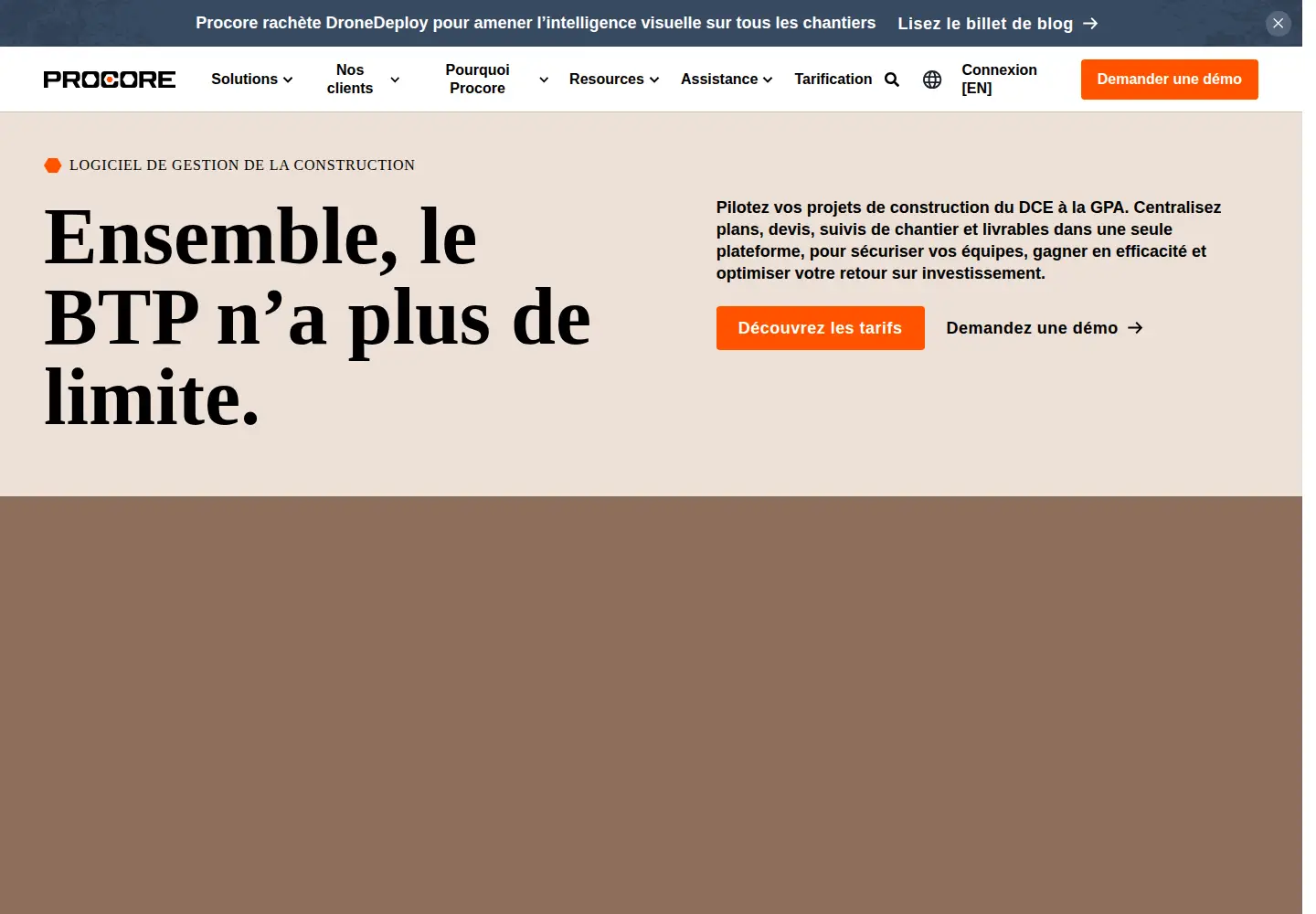The width and height of the screenshot is (1316, 914).
Task: Open the search magnifier icon
Action: tap(892, 80)
